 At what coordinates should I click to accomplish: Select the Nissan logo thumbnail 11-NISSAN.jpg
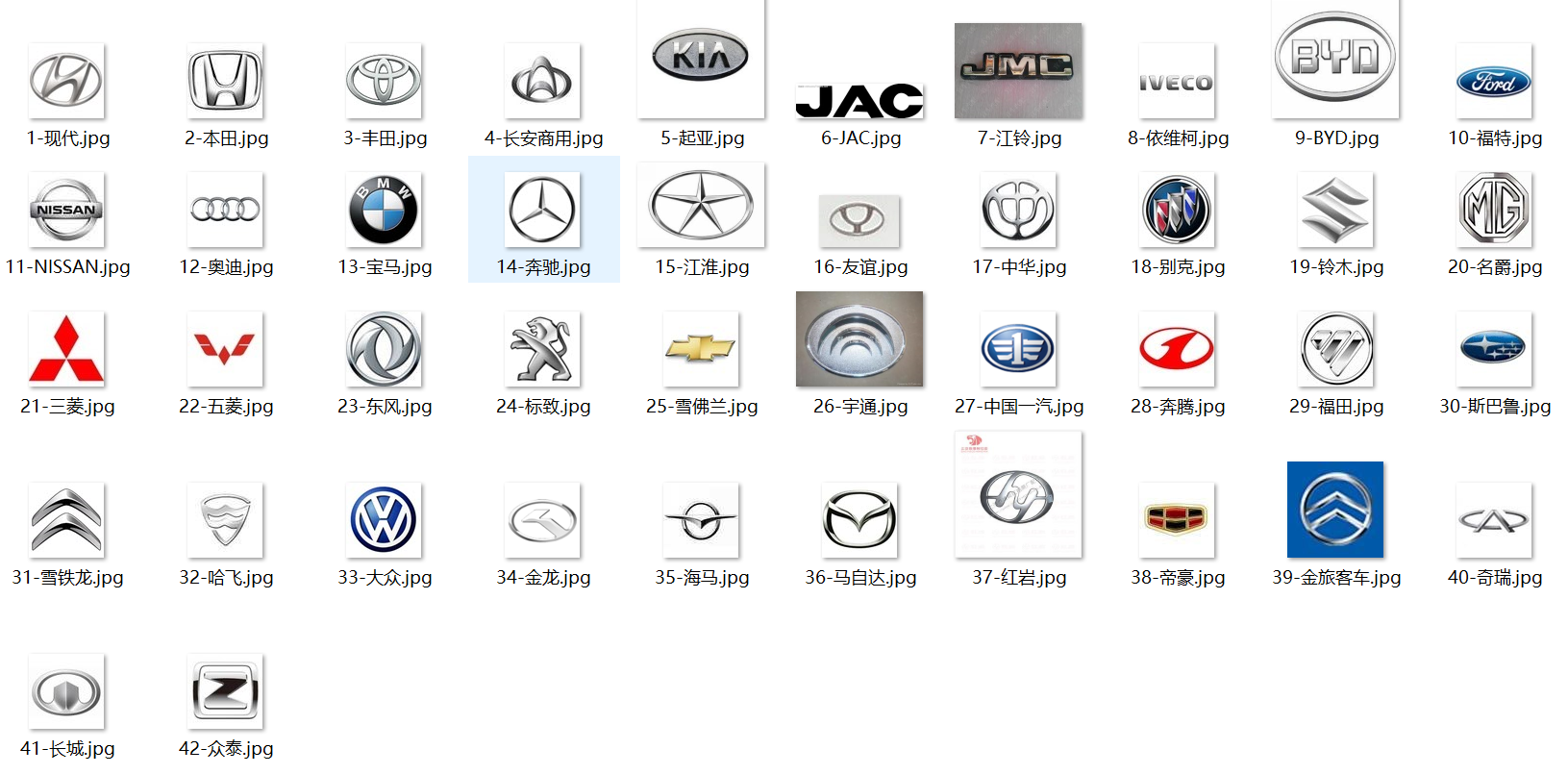click(66, 210)
